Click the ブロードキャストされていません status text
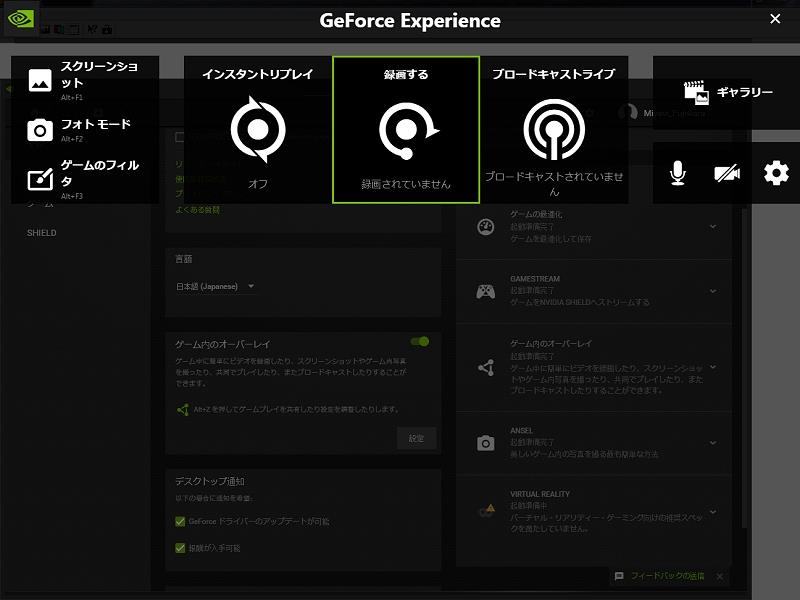 [554, 184]
